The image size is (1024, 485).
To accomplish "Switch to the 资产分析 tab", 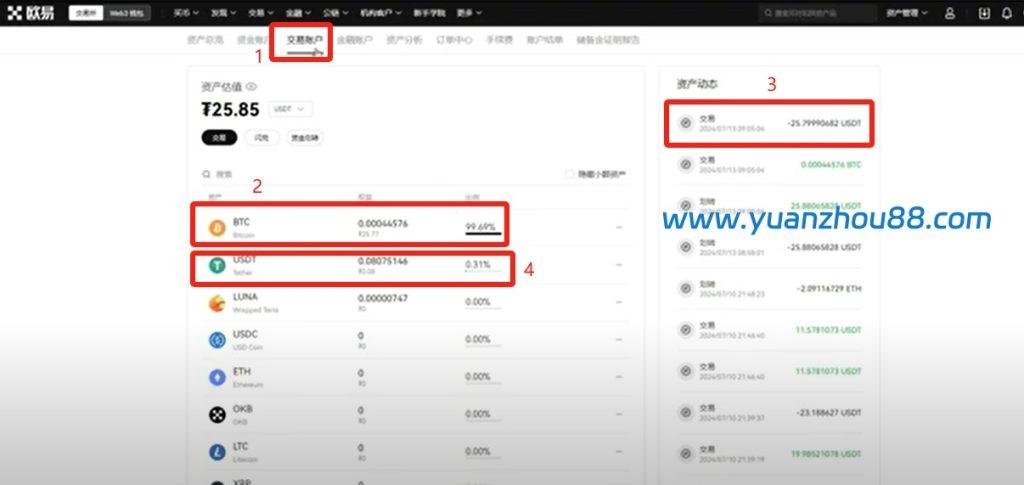I will pyautogui.click(x=404, y=41).
